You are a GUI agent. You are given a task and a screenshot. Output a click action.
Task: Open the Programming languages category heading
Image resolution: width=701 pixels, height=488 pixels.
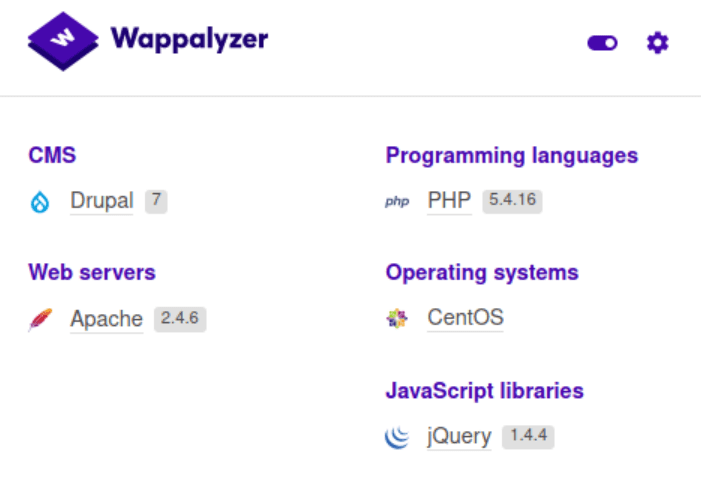pos(512,156)
